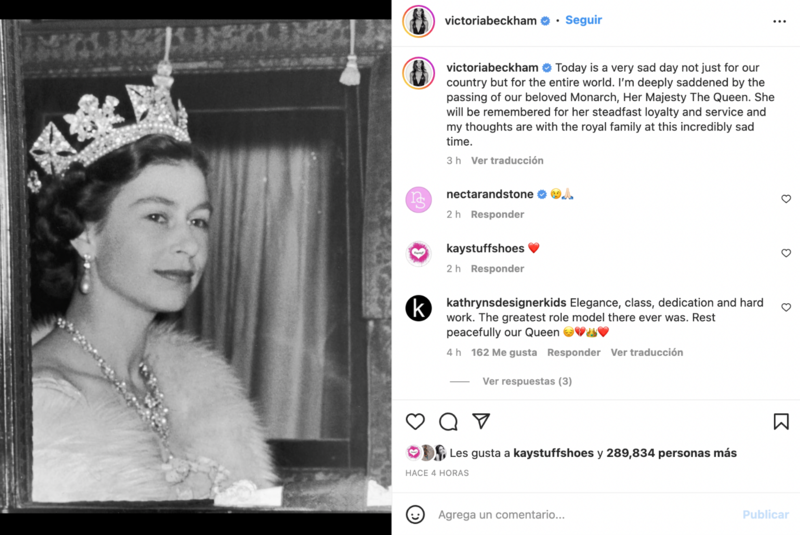Image resolution: width=800 pixels, height=535 pixels.
Task: Like the kaystuffshoes comment
Action: click(x=786, y=253)
